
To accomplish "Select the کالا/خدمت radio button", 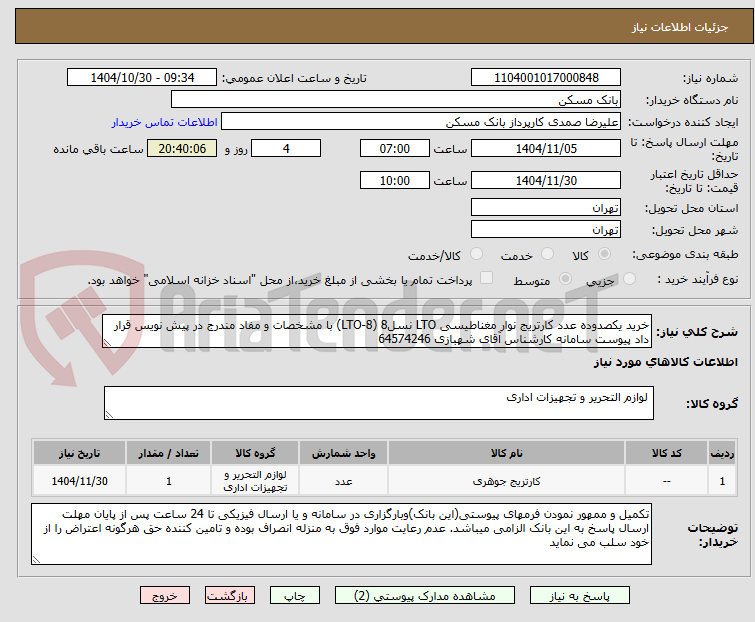I will (476, 254).
